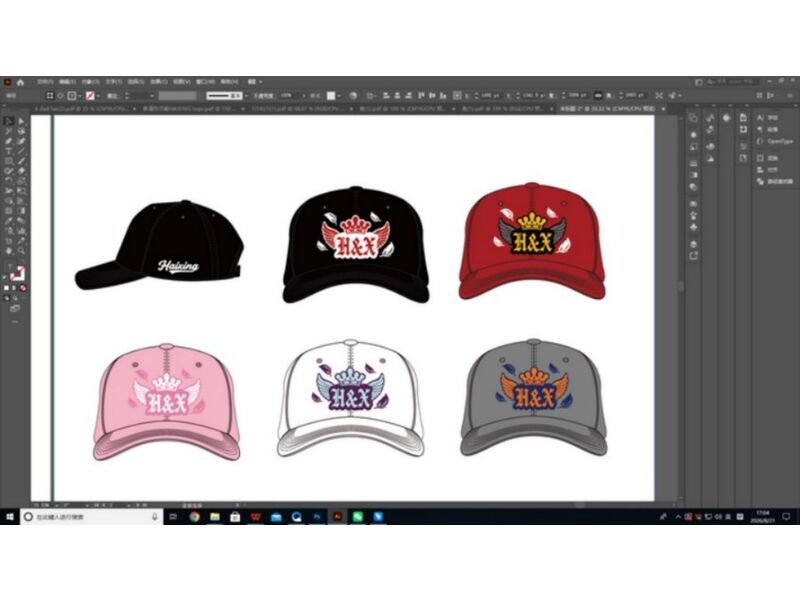
Task: Go to Illustrator Home screen icon
Action: [x=20, y=82]
